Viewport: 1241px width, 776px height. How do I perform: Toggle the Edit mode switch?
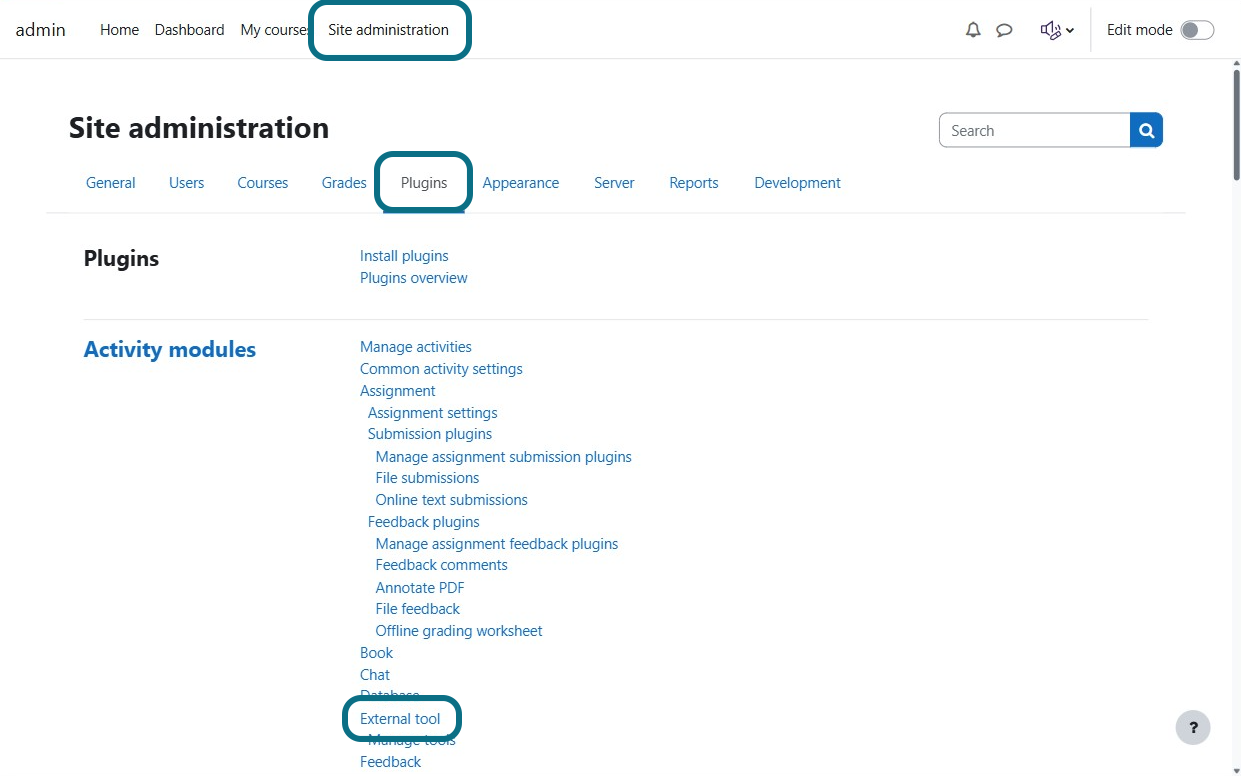[1197, 30]
